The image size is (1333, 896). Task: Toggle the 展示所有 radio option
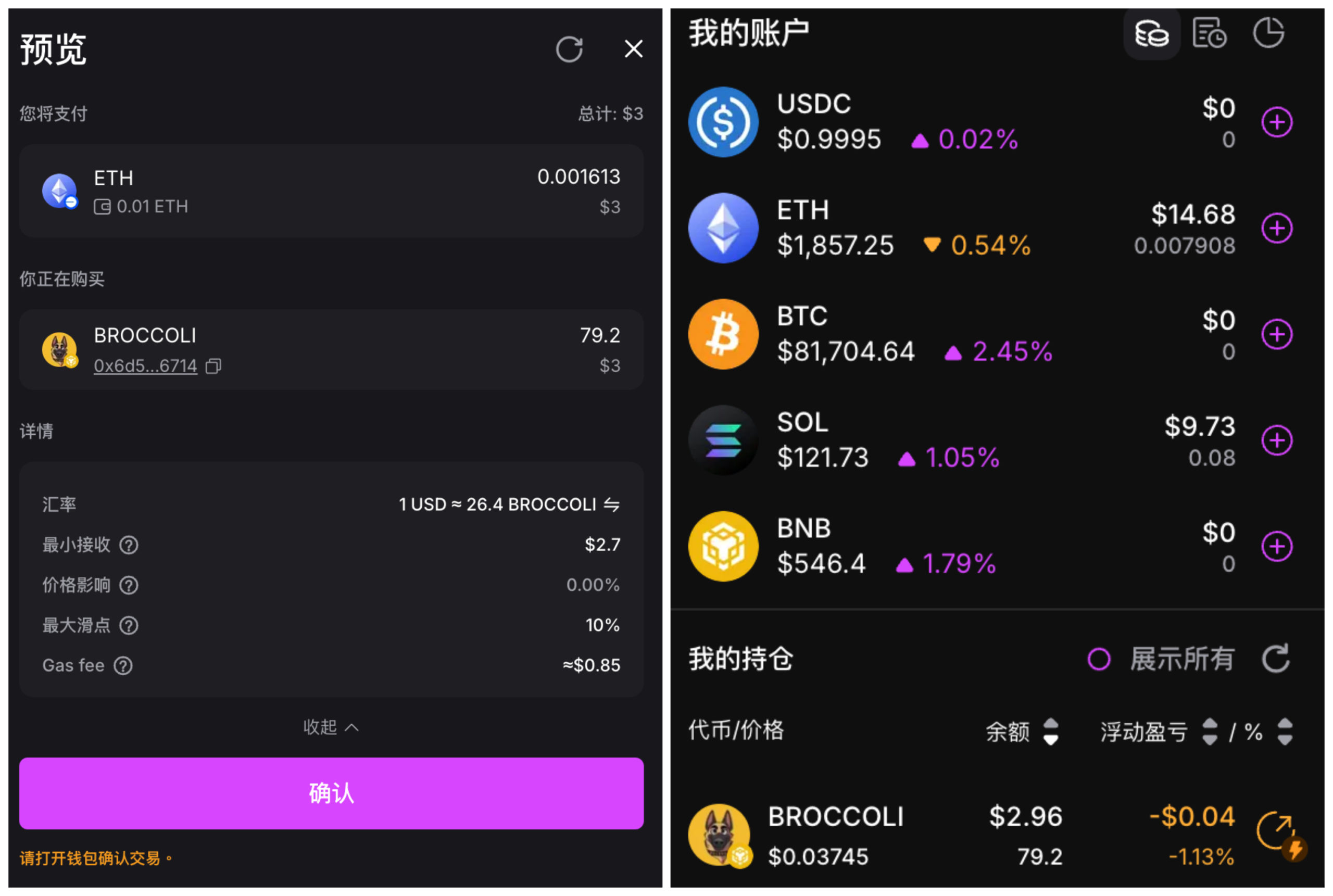tap(1098, 659)
